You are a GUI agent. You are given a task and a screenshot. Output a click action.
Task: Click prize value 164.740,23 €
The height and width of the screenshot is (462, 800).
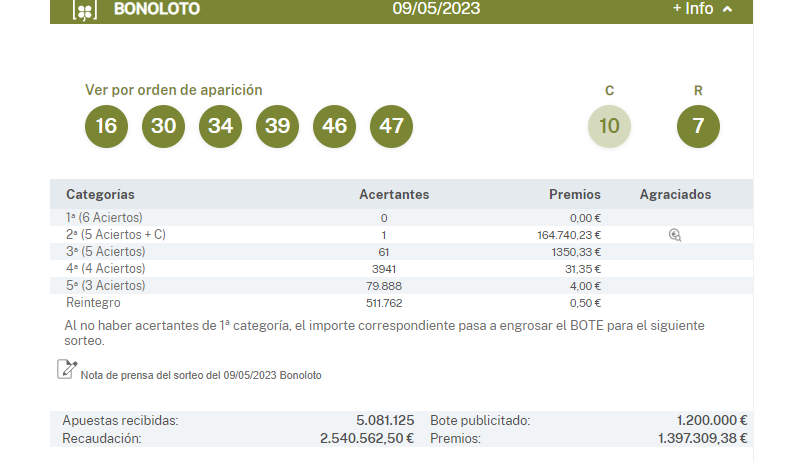pos(569,235)
